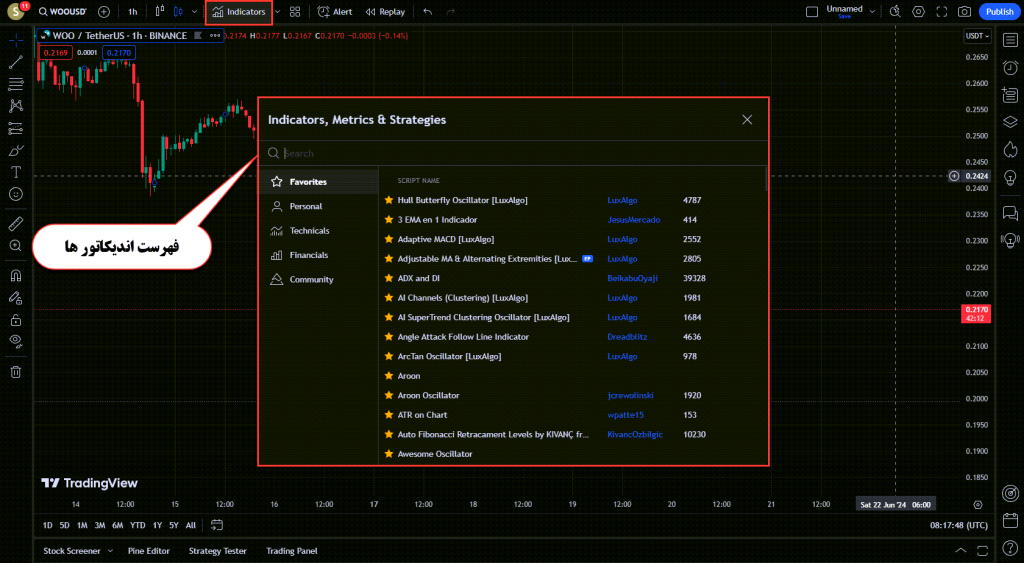
Task: Select the Technicals category
Action: coord(319,231)
